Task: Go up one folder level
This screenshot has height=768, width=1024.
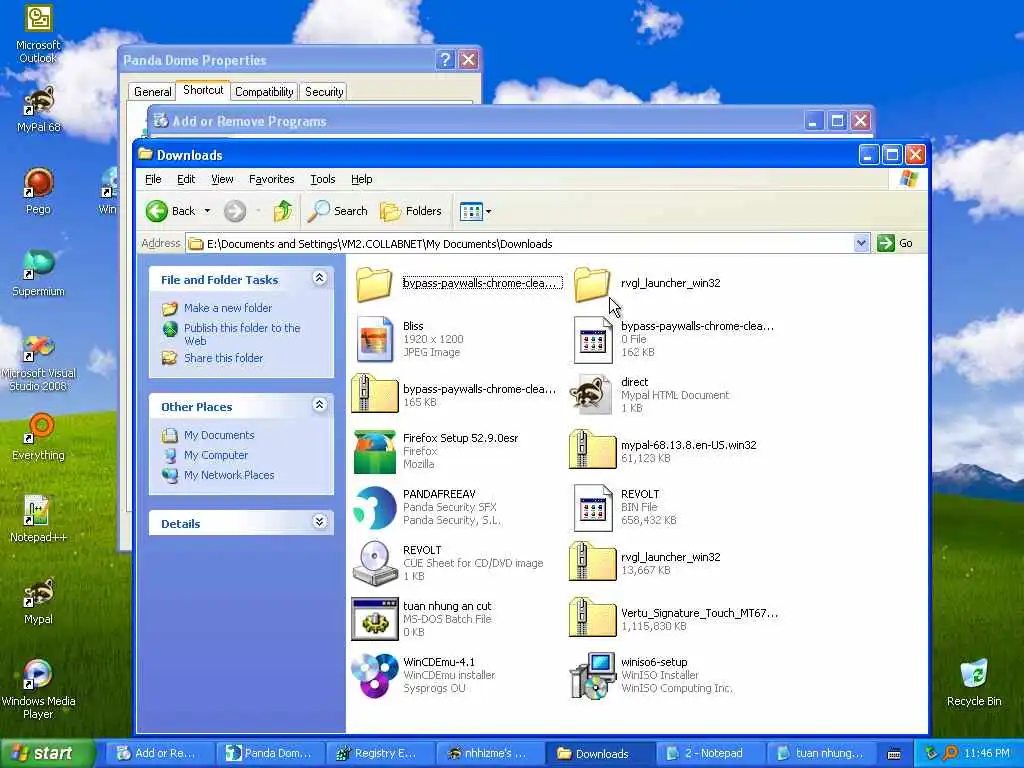Action: (283, 211)
